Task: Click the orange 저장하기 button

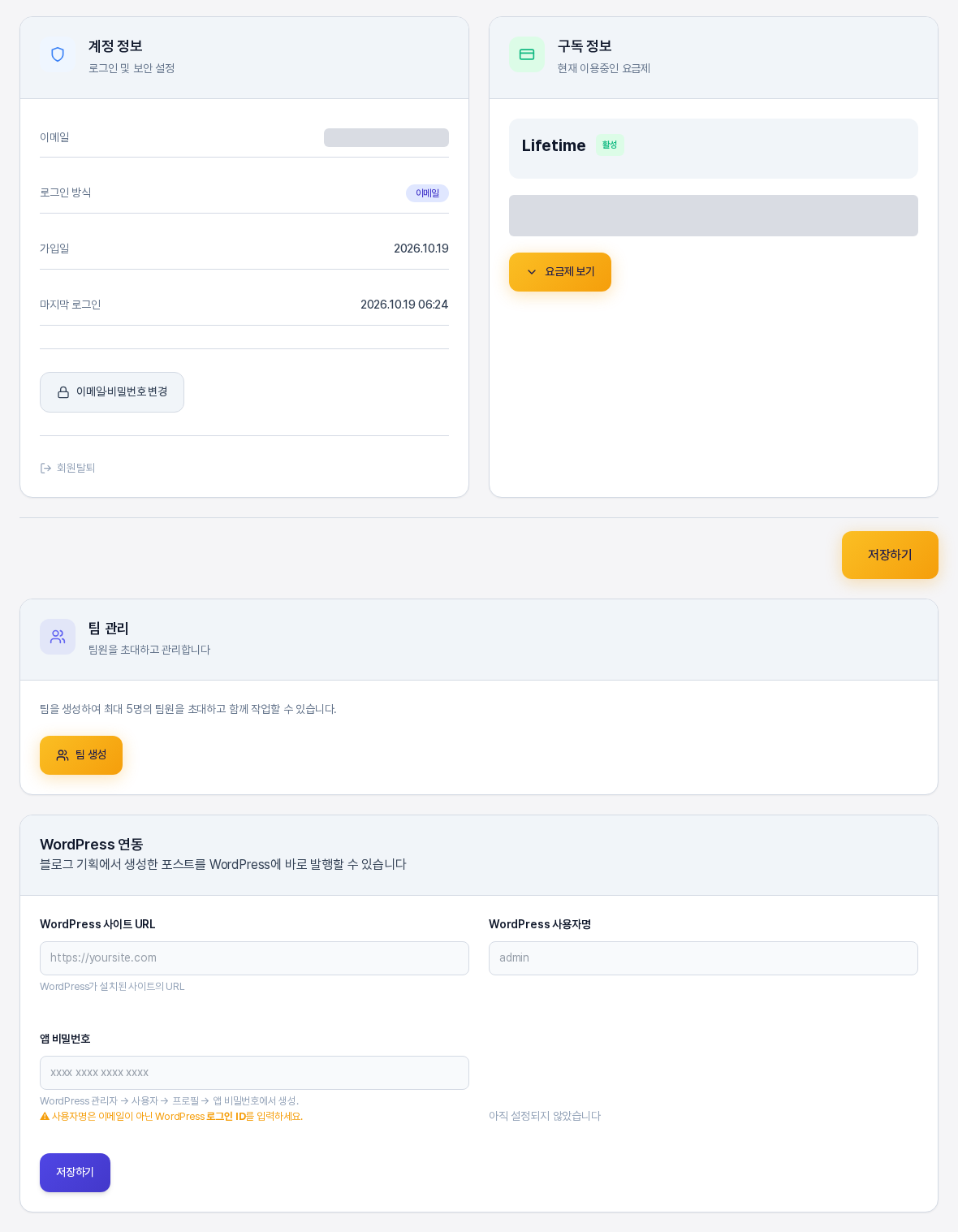Action: coord(890,555)
